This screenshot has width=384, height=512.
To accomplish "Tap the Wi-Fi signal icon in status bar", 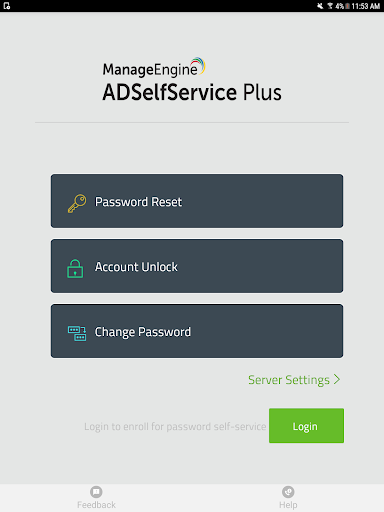I will pyautogui.click(x=330, y=6).
